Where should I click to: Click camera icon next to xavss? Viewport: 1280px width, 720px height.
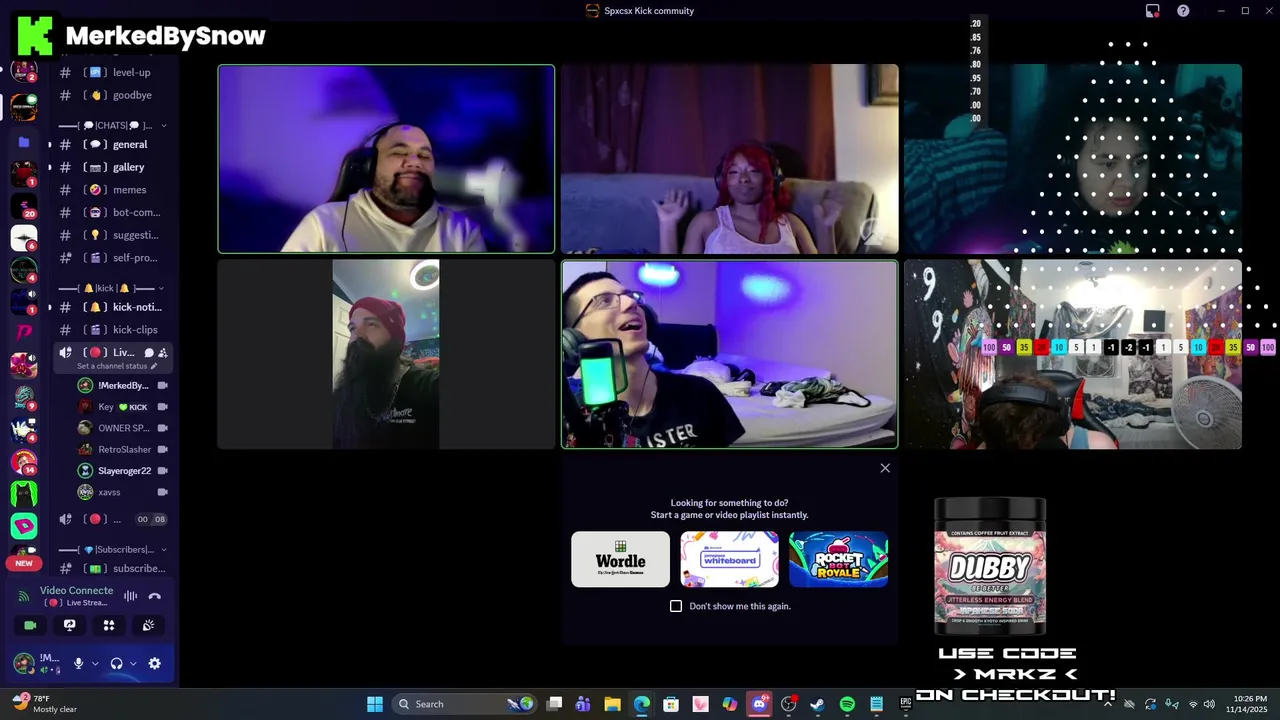tap(162, 492)
